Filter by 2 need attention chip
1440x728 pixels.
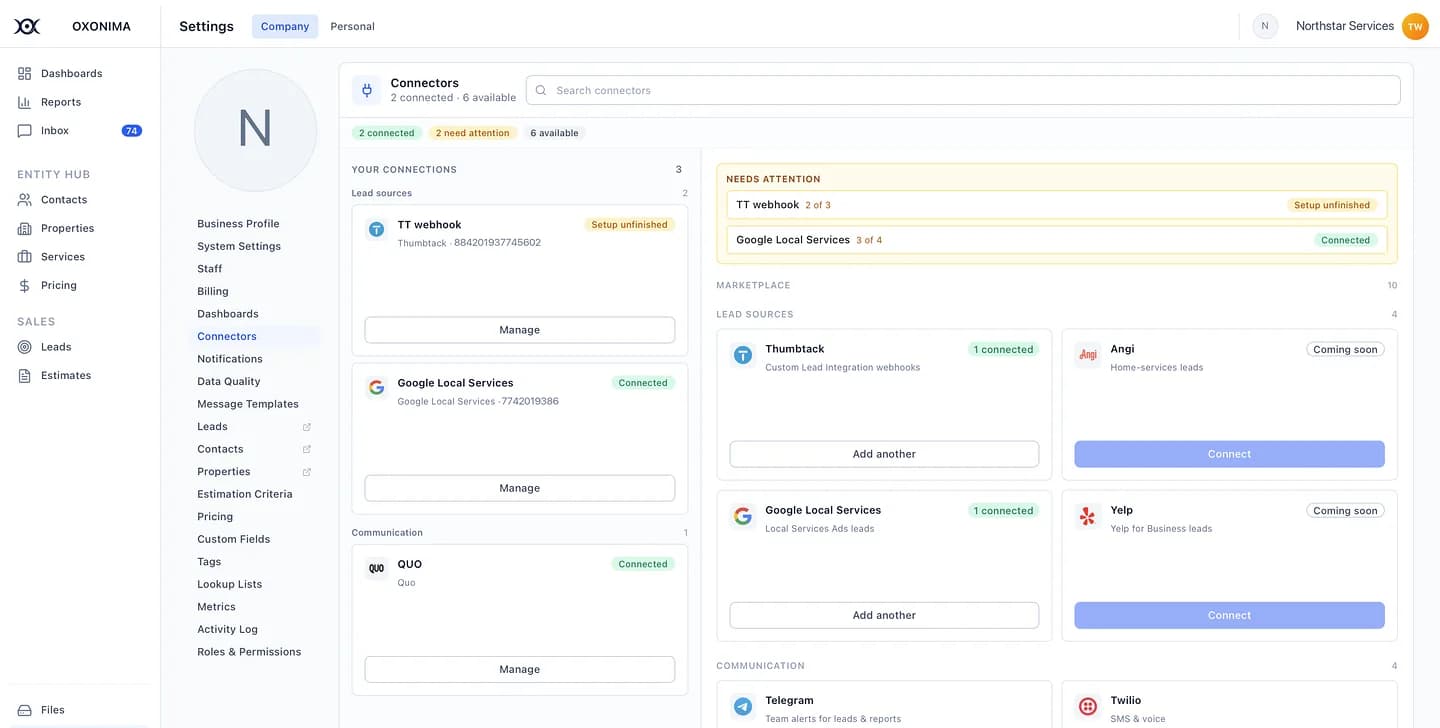[x=472, y=133]
